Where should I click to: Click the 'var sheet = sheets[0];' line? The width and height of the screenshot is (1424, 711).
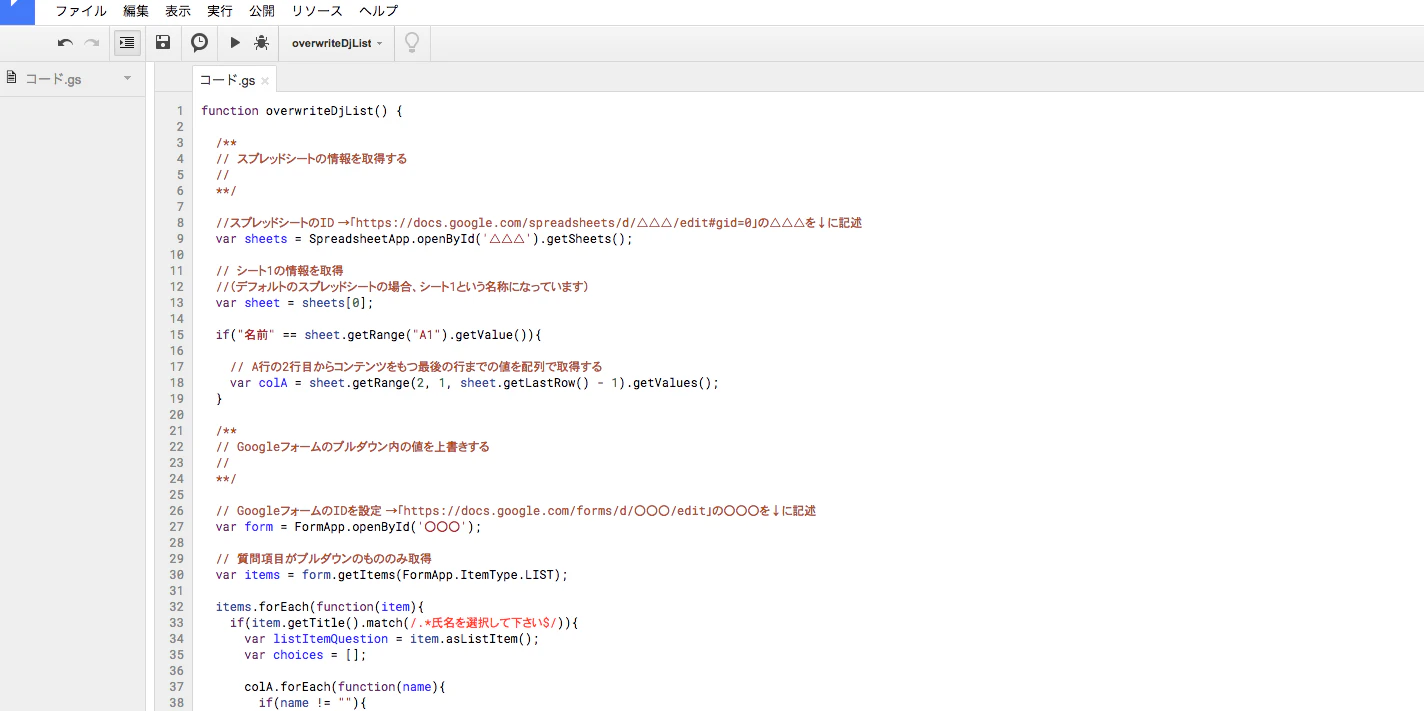coord(294,303)
